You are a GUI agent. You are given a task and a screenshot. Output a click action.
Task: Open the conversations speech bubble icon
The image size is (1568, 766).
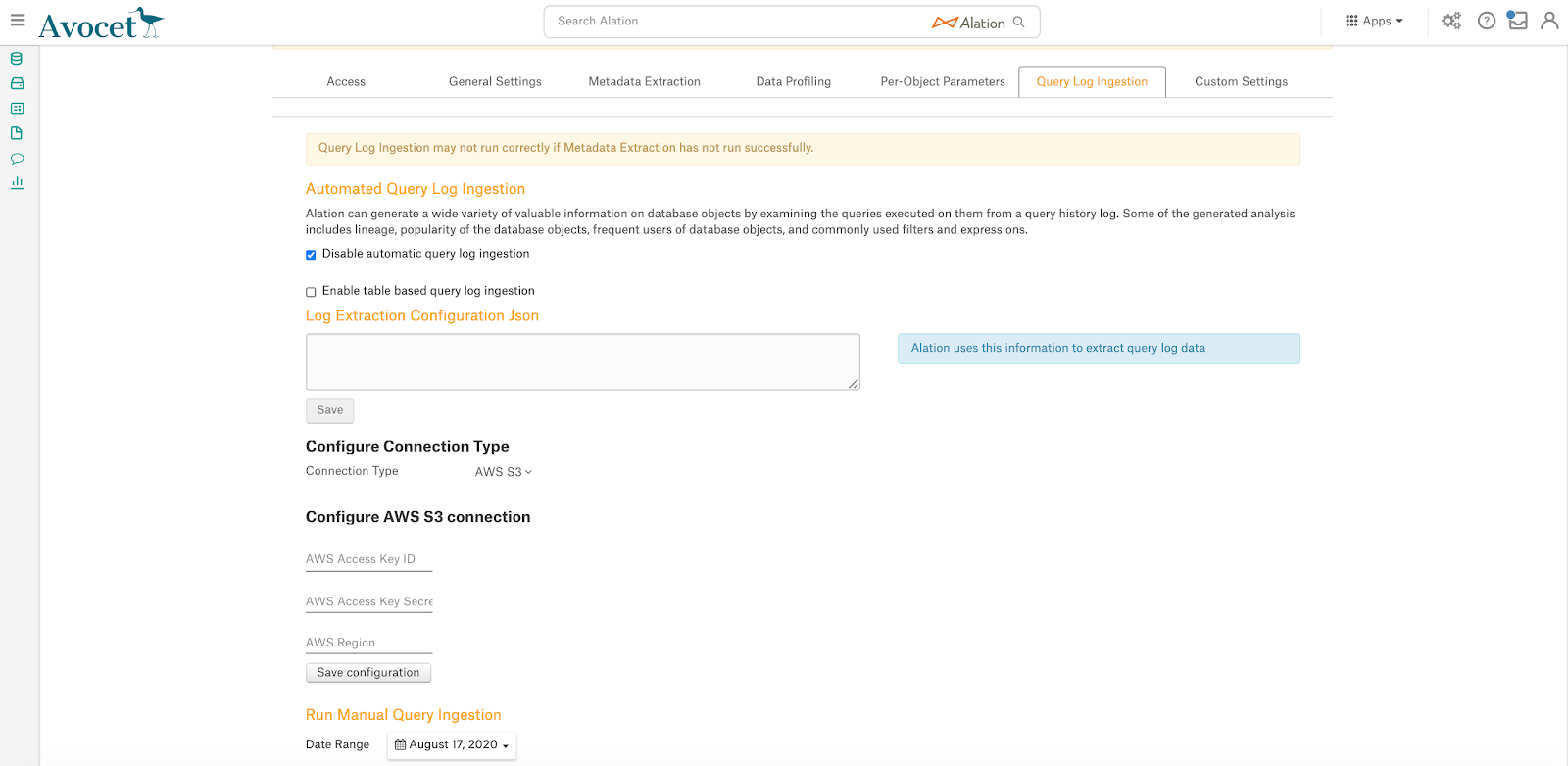pyautogui.click(x=17, y=158)
